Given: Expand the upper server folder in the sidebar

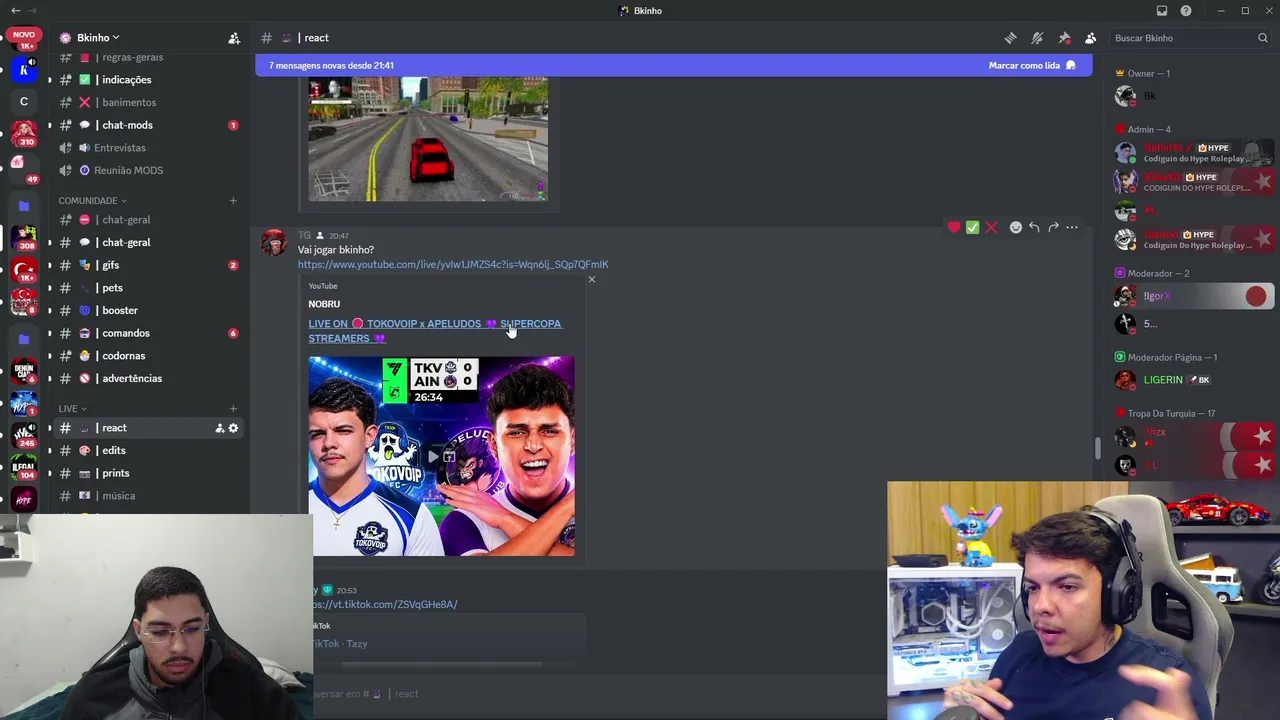Looking at the screenshot, I should 24,206.
